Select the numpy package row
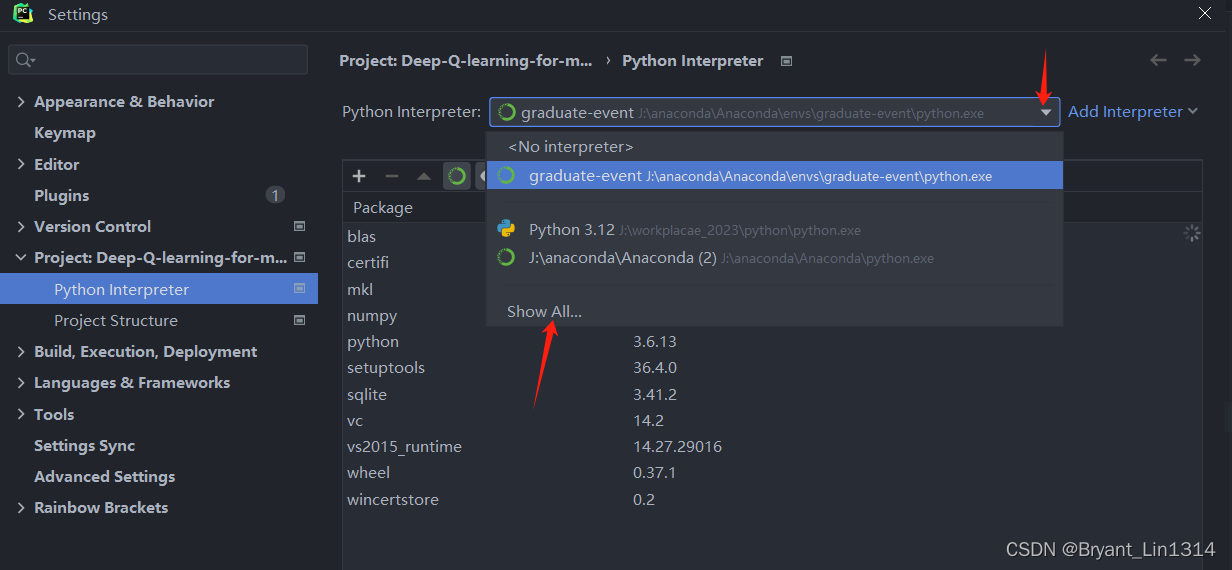 click(372, 316)
